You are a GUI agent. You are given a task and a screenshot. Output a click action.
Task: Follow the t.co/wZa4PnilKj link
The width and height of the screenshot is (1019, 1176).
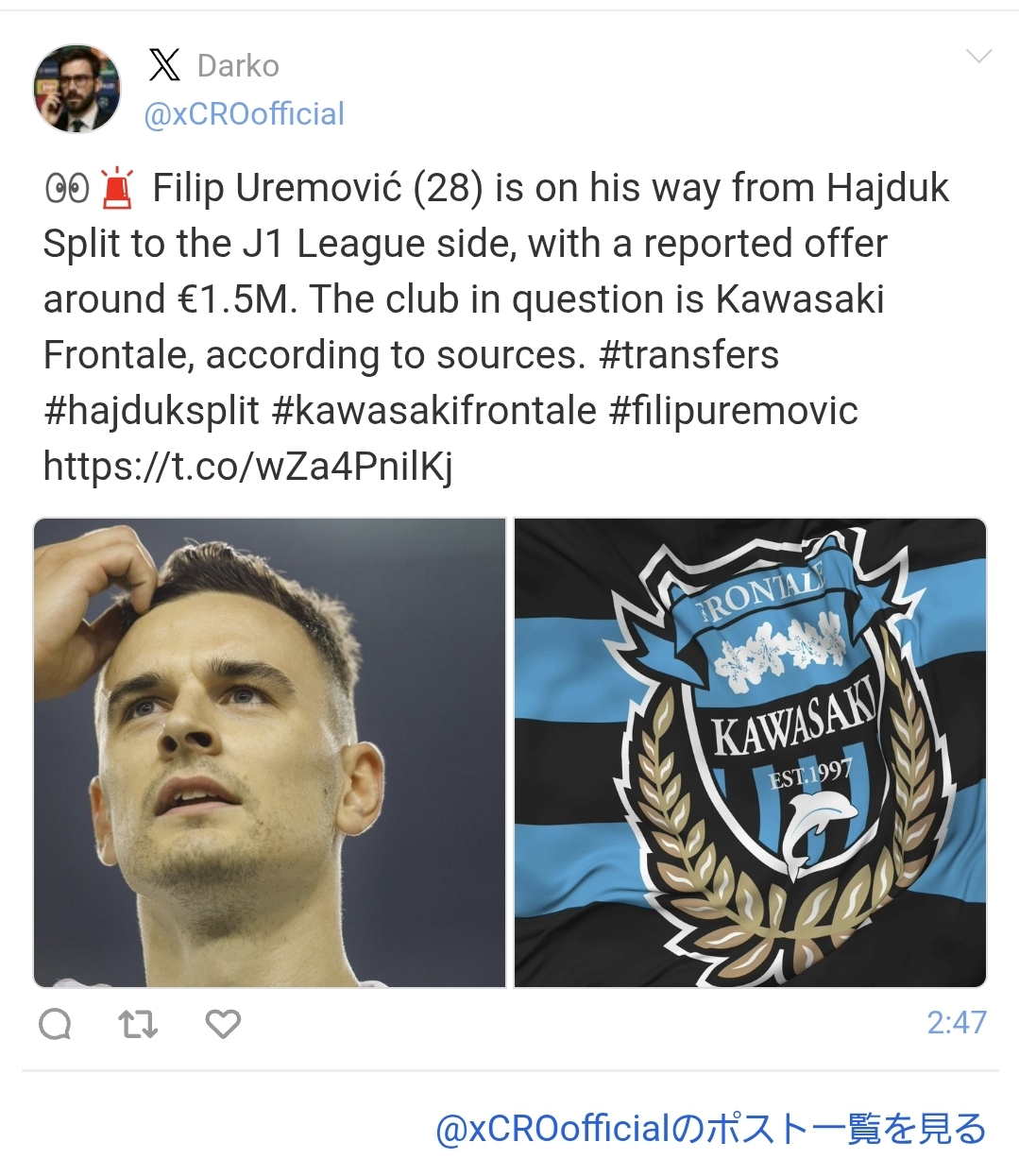coord(248,466)
